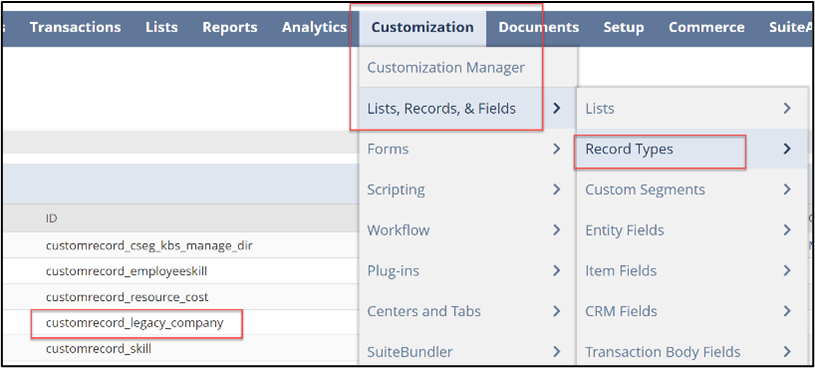Expand arrow beside Lists, Records, & Fields
The image size is (815, 368).
pos(557,108)
